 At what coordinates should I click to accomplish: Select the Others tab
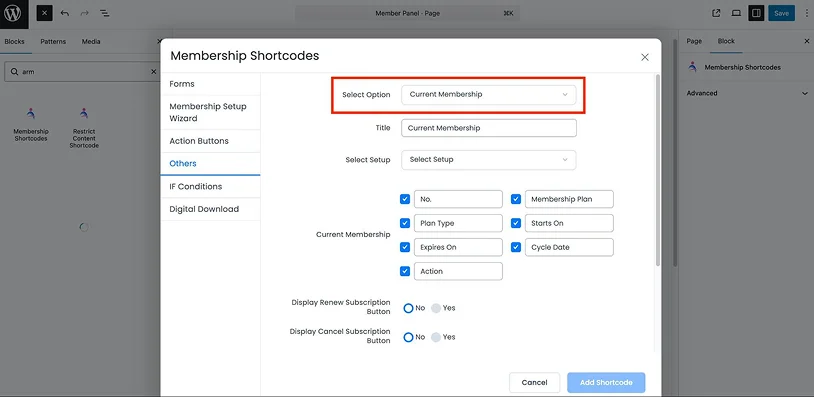(210, 163)
